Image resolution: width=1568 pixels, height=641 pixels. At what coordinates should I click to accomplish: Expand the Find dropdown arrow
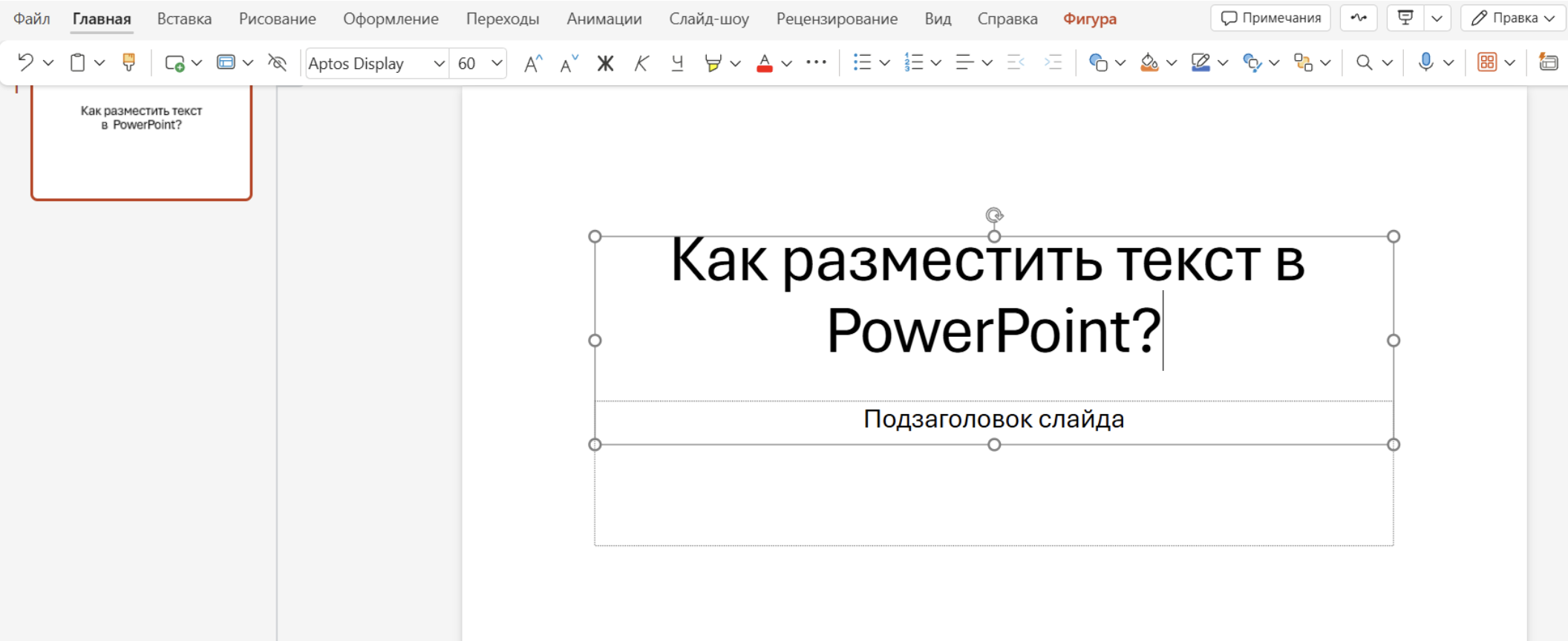[x=1387, y=63]
